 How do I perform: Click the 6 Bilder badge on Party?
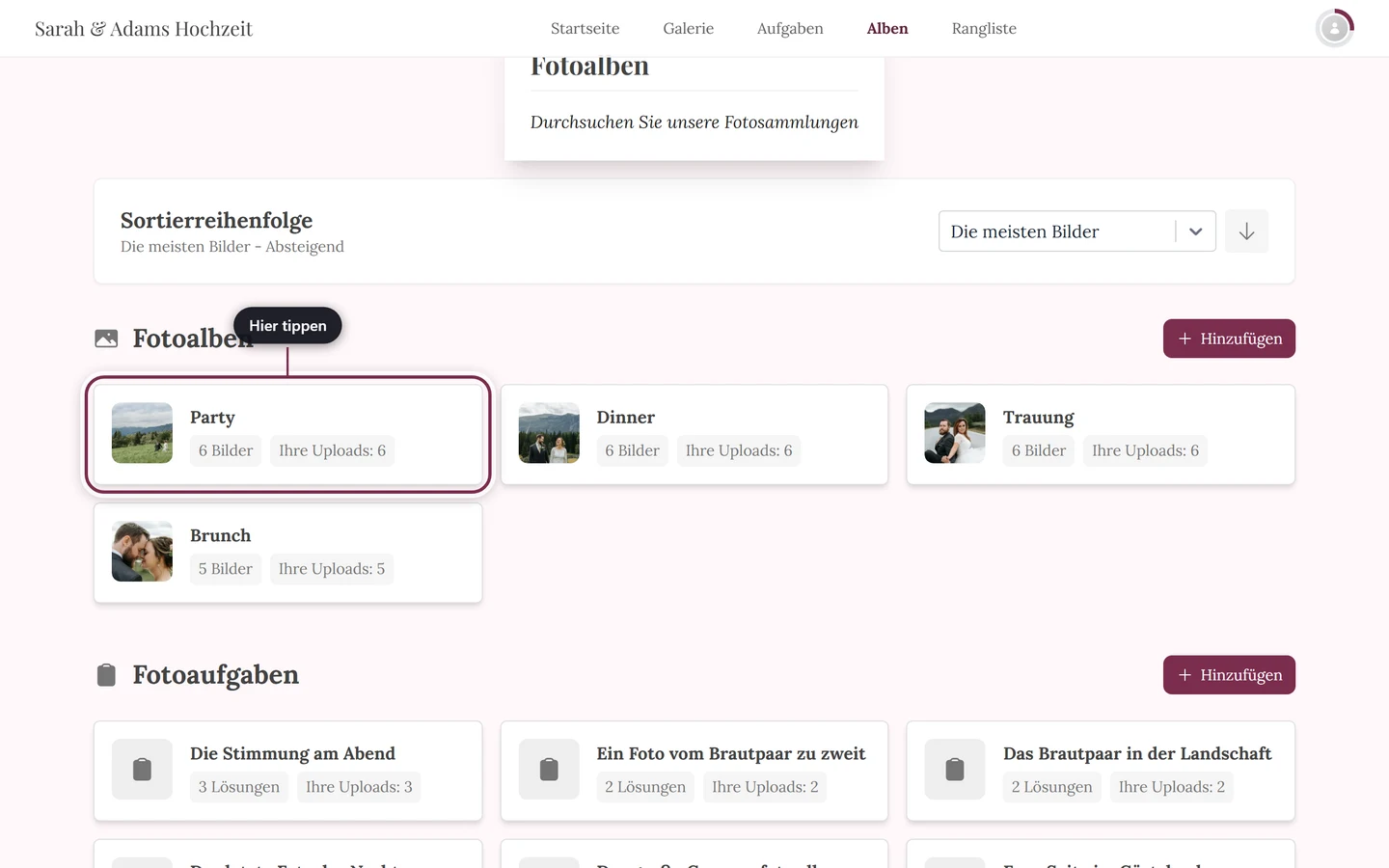226,450
